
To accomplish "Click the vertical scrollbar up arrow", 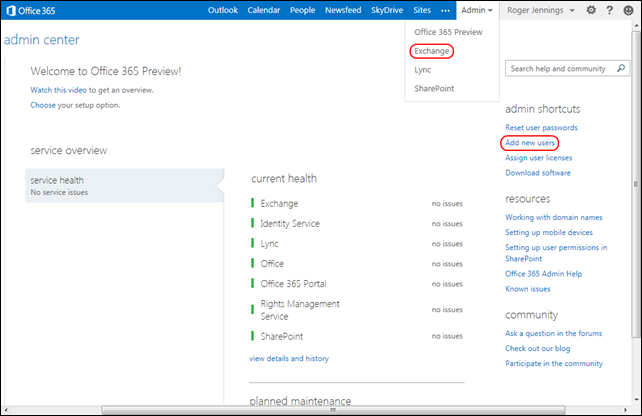I will click(636, 25).
